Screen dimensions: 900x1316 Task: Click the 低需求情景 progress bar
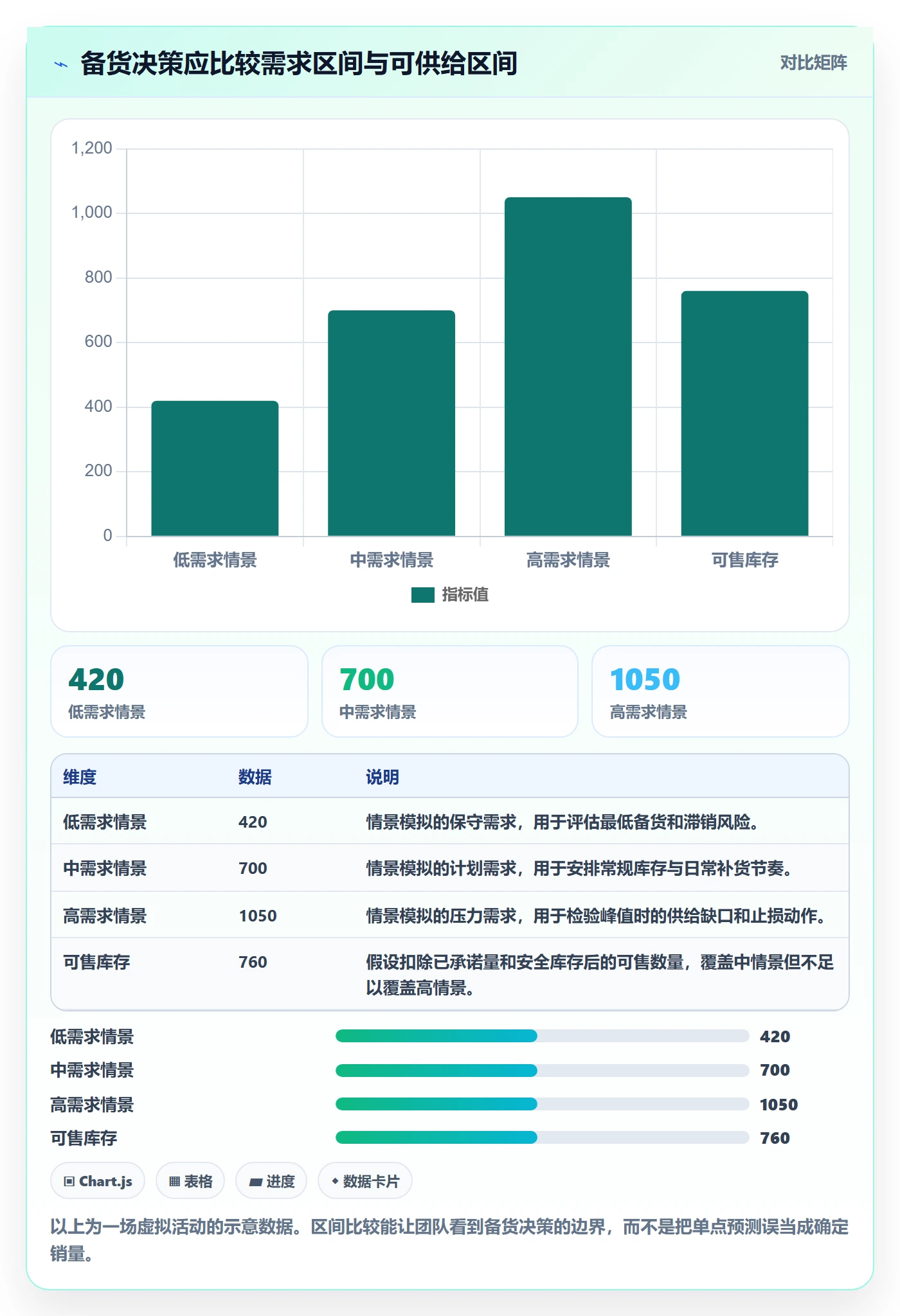click(543, 1036)
